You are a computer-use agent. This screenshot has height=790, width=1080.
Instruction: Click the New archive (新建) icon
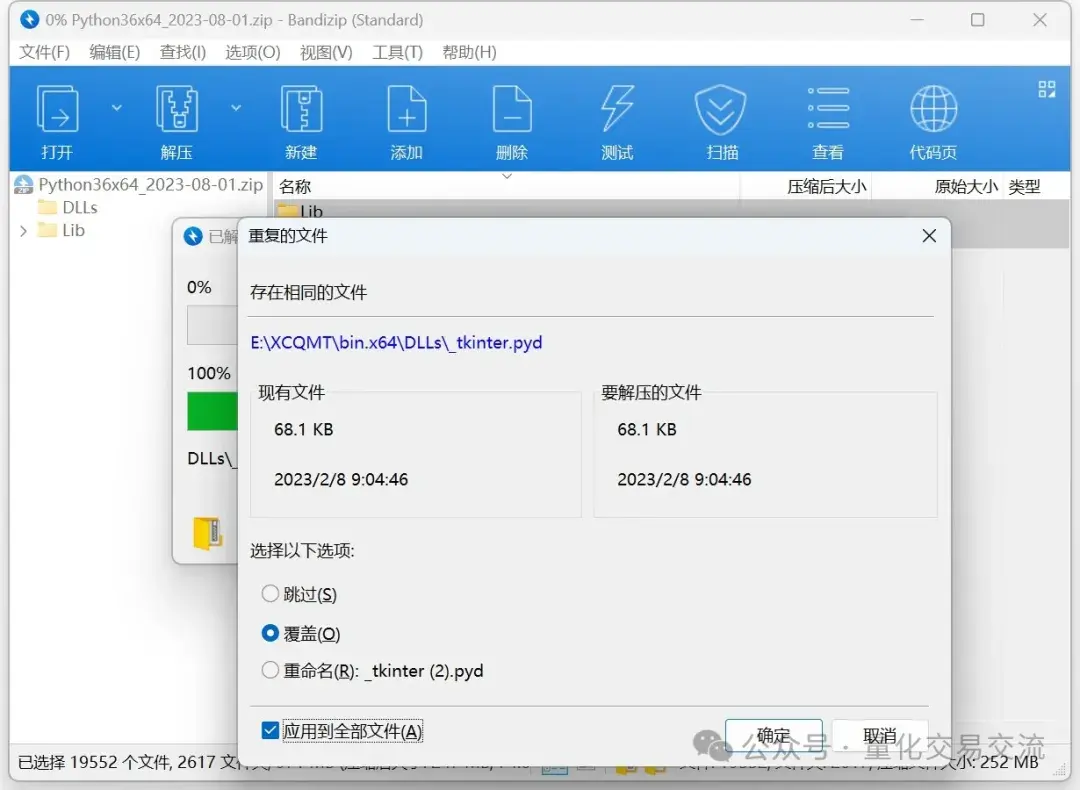(x=302, y=109)
